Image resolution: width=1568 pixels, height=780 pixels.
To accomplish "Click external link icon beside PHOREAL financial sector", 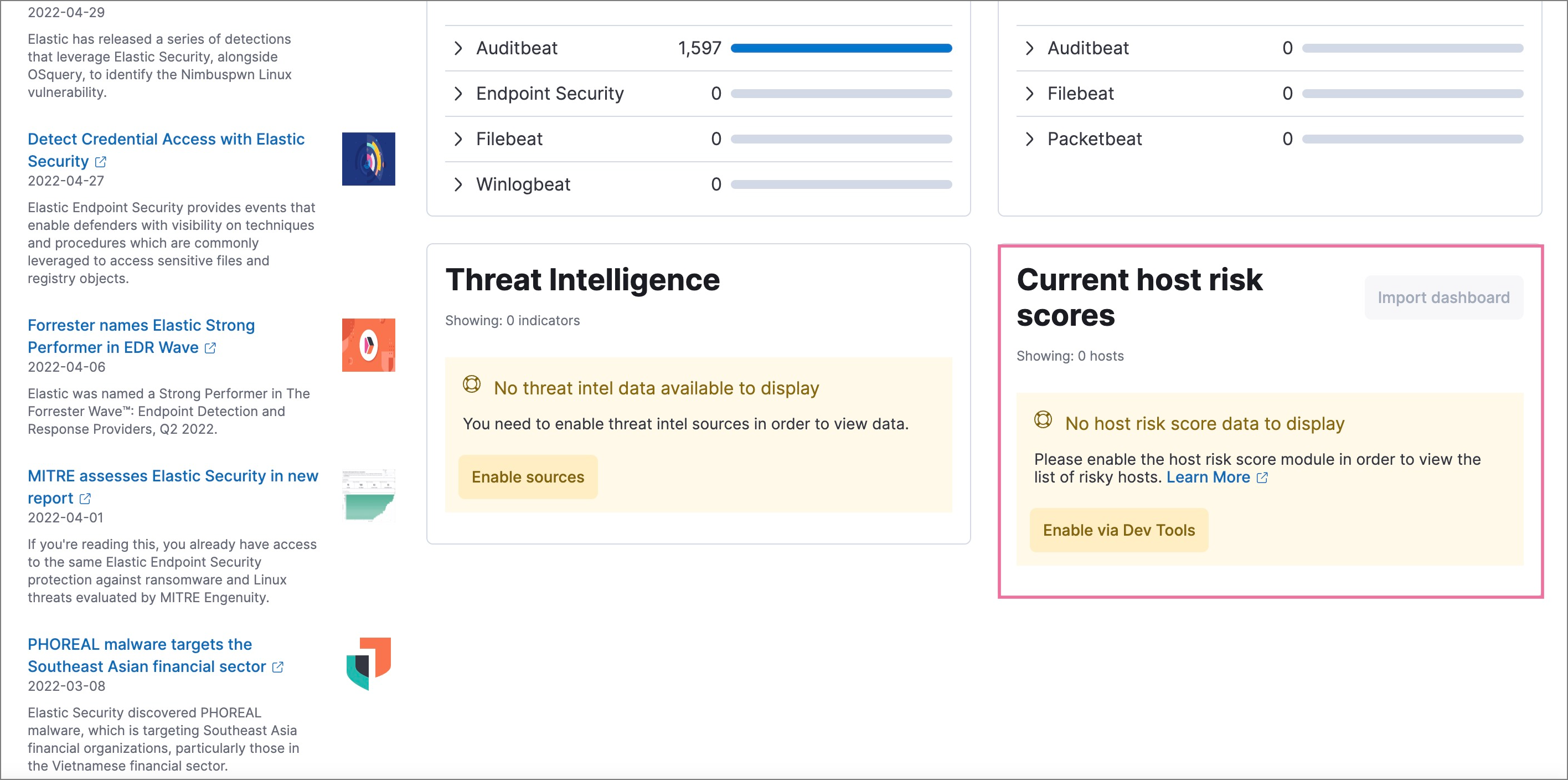I will point(277,668).
